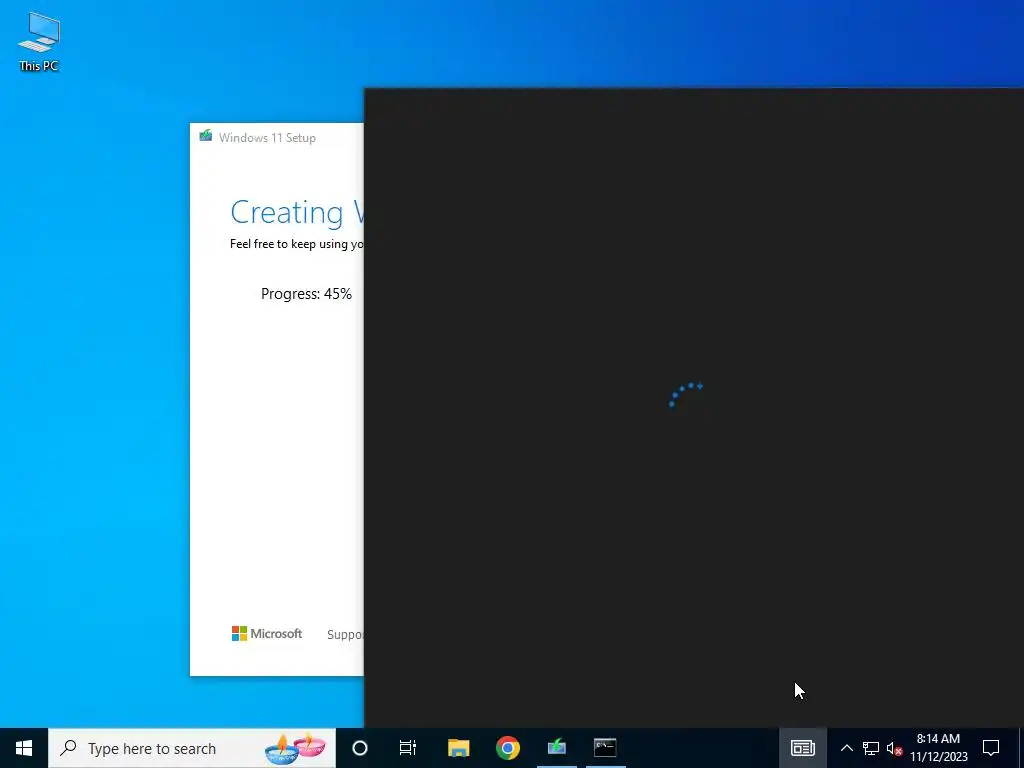Click the taskbar search box
1024x768 pixels.
(192, 748)
